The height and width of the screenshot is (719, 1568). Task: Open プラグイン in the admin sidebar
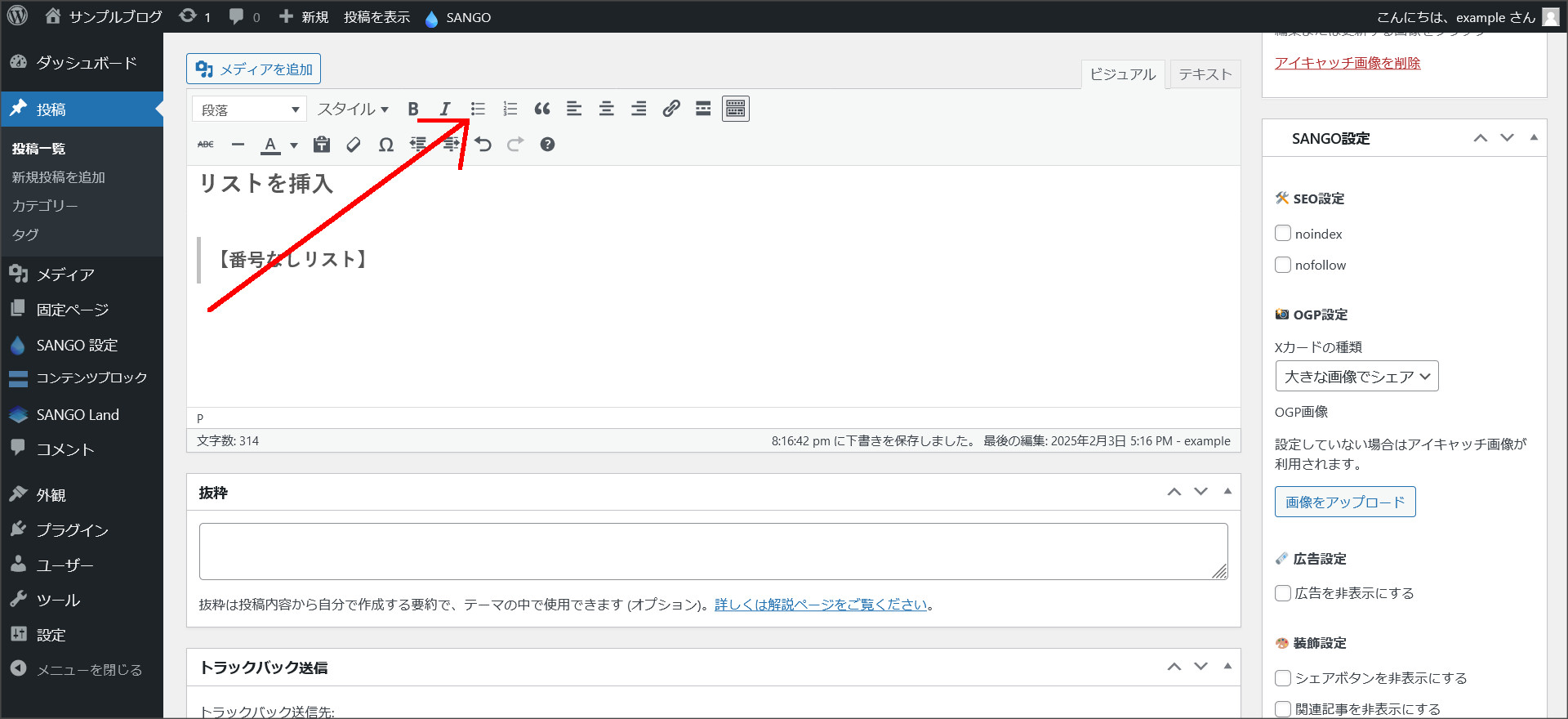(72, 530)
